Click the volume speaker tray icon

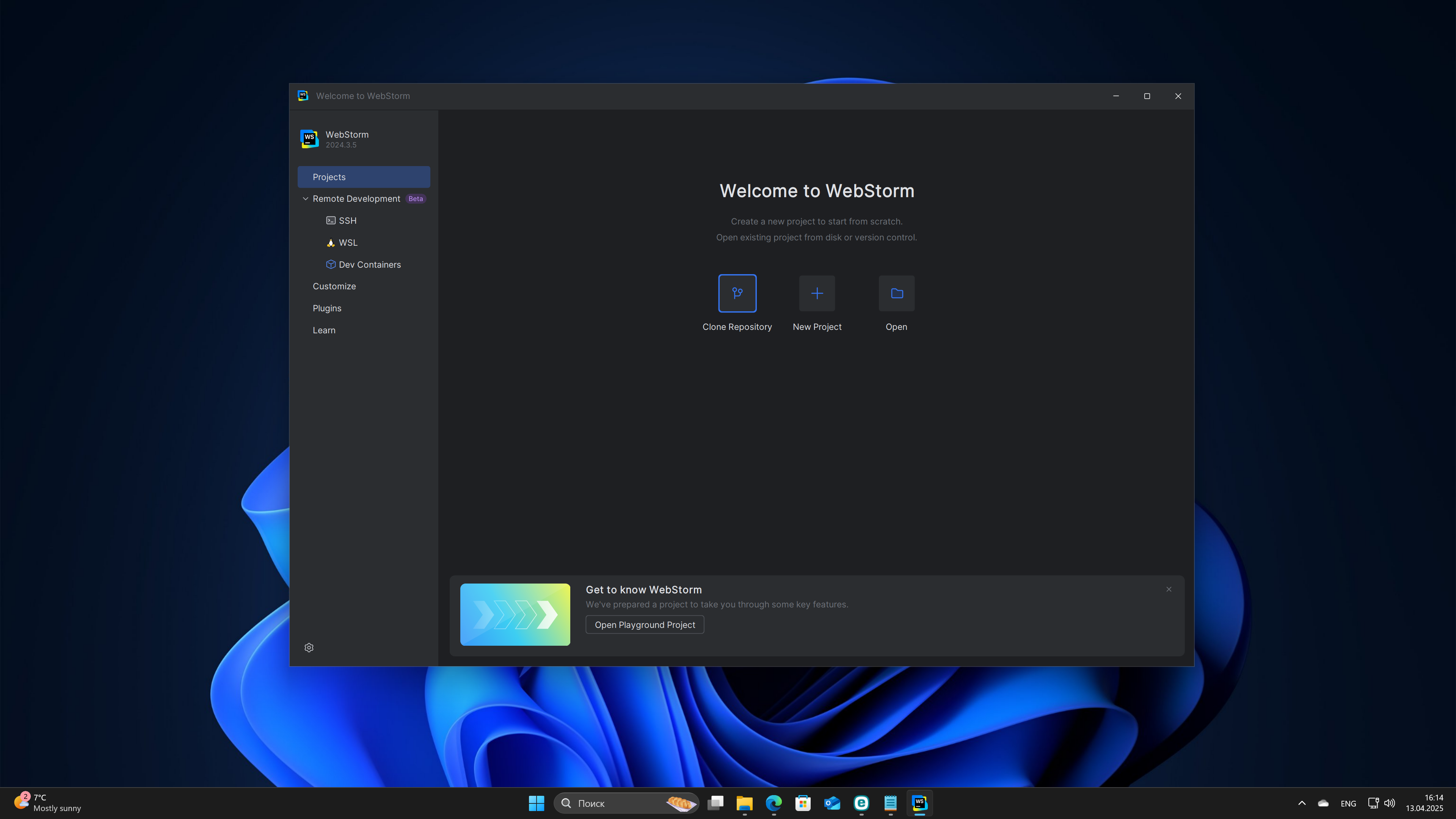pos(1389,803)
